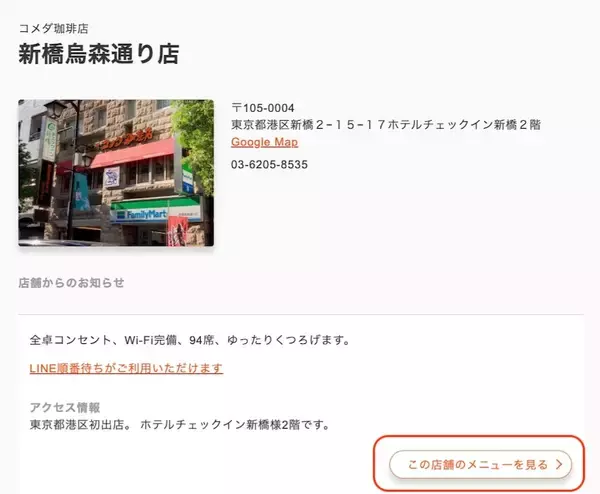600x494 pixels.
Task: Click the アクセス情報 heading
Action: pyautogui.click(x=65, y=407)
